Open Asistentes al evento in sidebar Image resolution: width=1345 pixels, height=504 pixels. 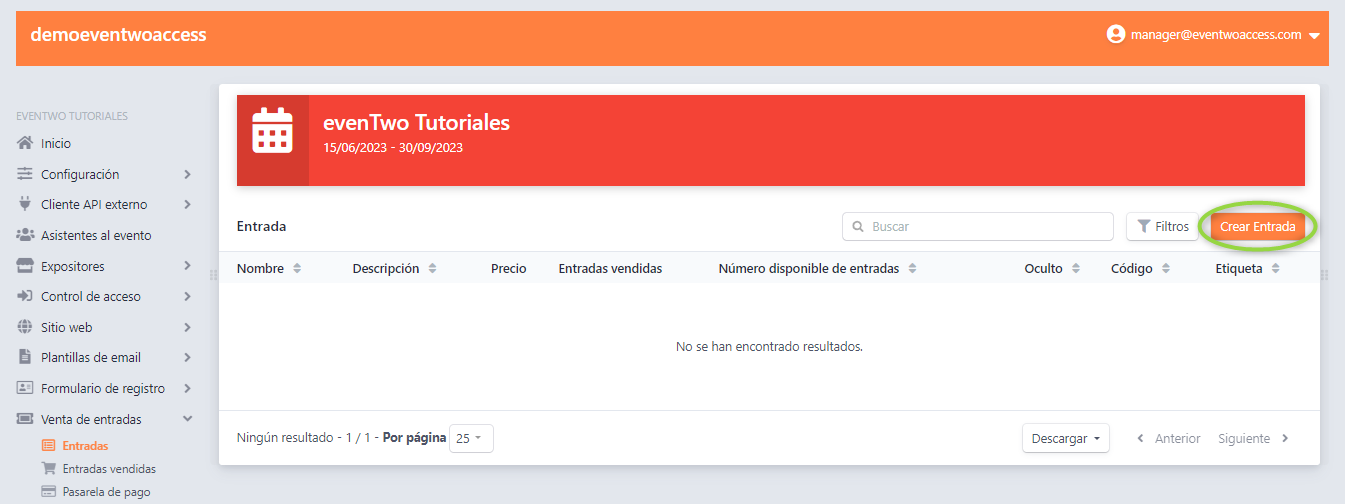coord(96,235)
